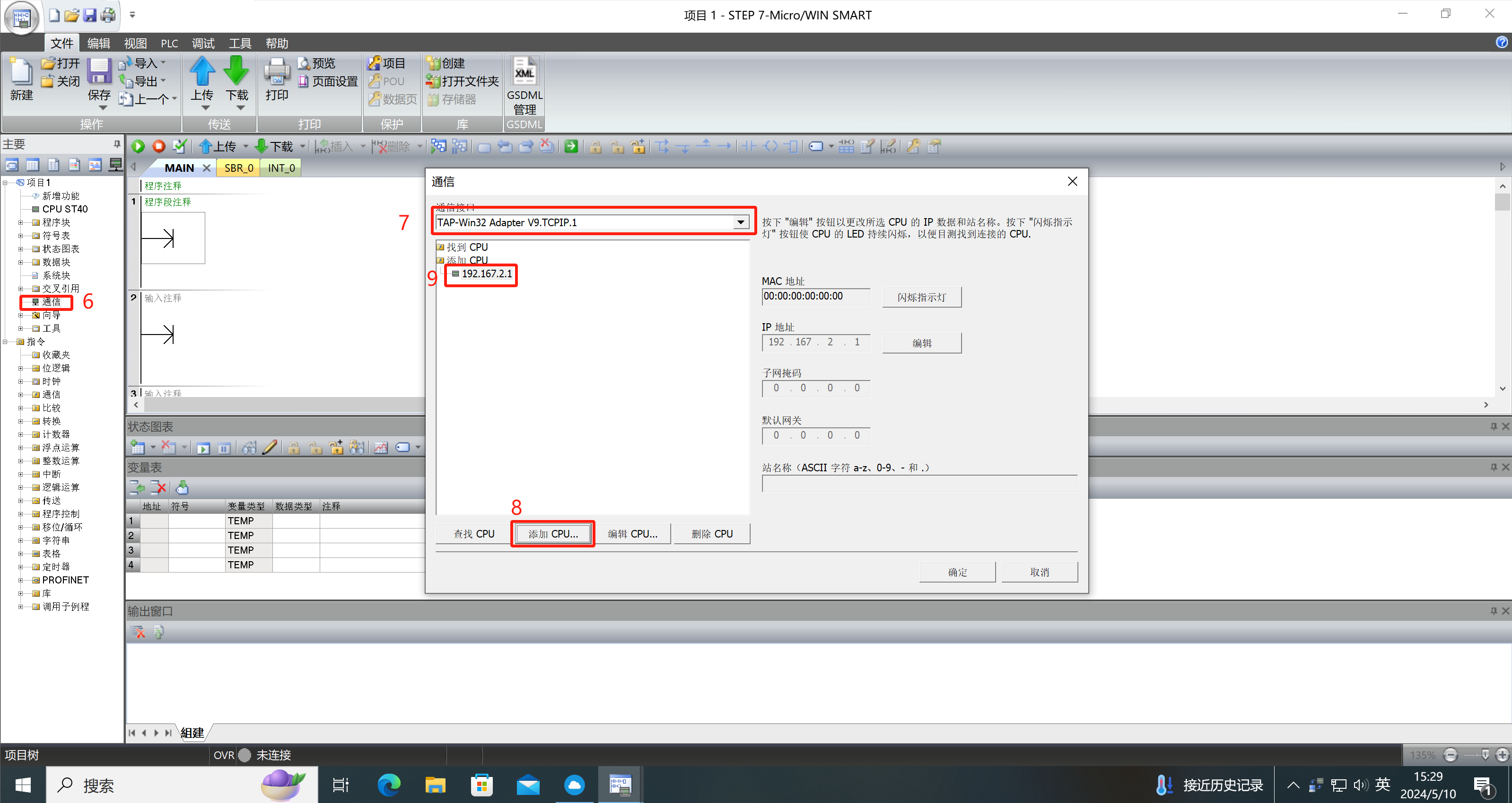The image size is (1512, 803).
Task: Click the chart status start icon in 状态图表 toolbar
Action: pyautogui.click(x=203, y=448)
